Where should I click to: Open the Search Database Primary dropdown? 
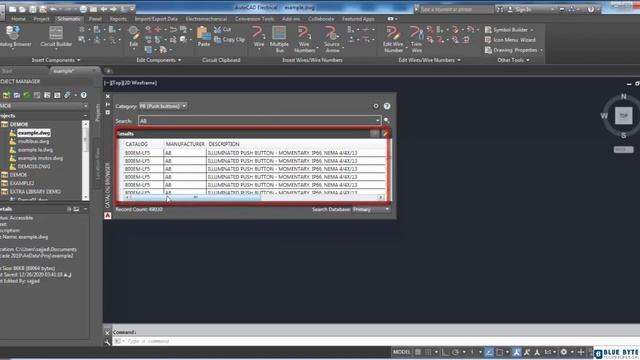pyautogui.click(x=371, y=209)
